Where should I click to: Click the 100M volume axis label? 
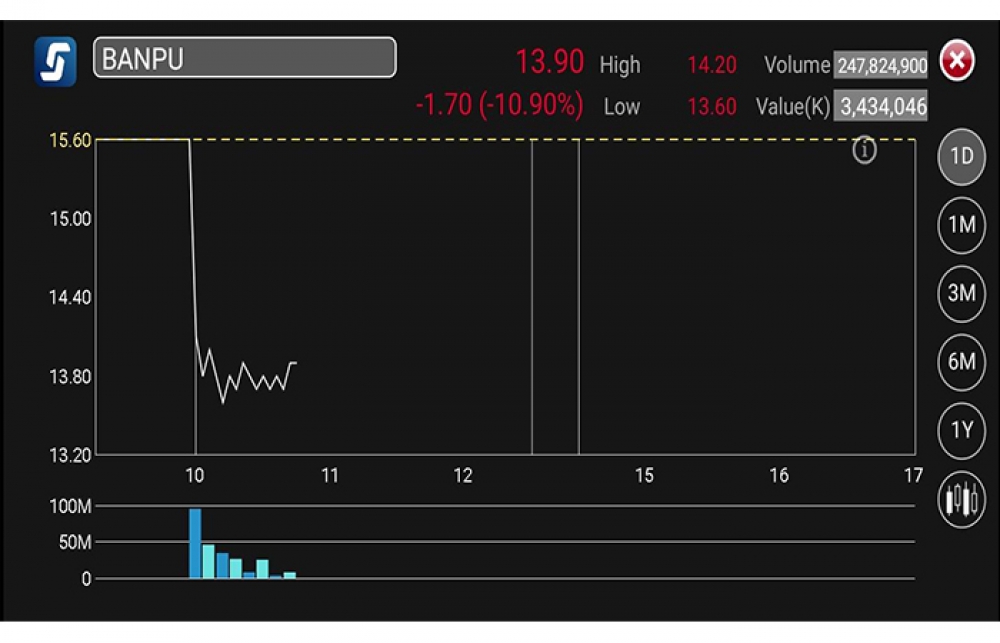tap(70, 506)
